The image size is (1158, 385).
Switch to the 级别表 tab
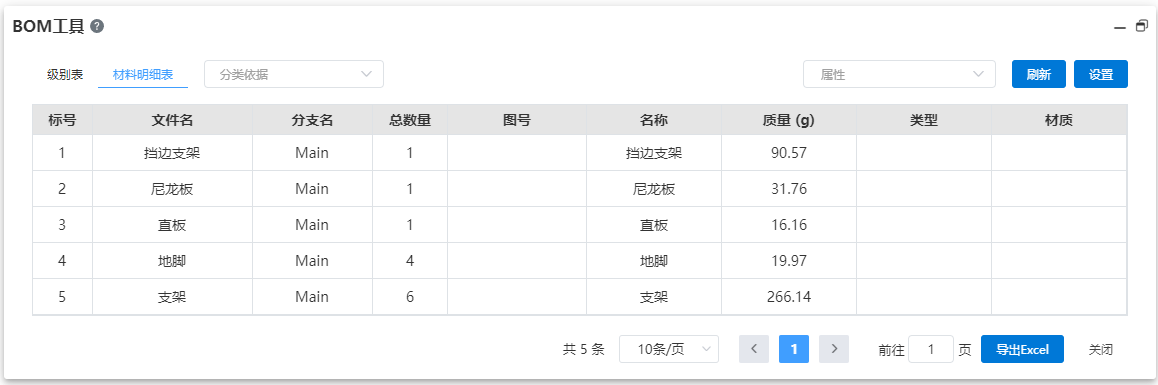(65, 74)
